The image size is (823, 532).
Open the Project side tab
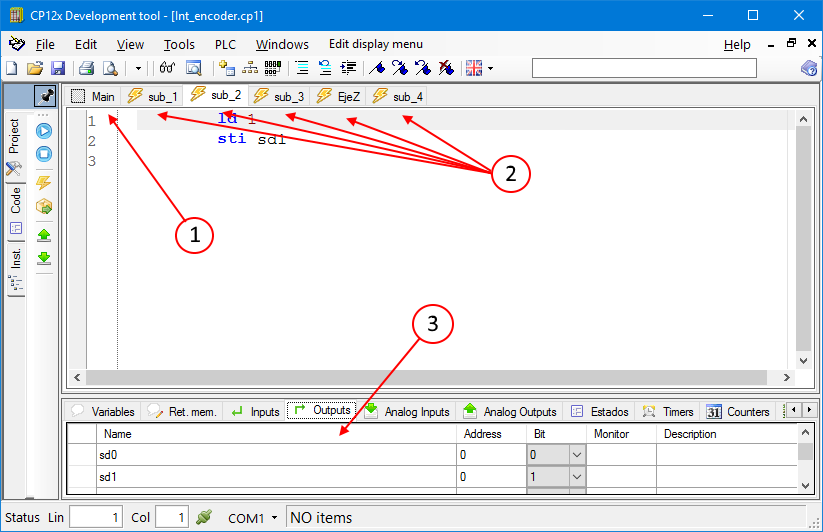point(14,145)
